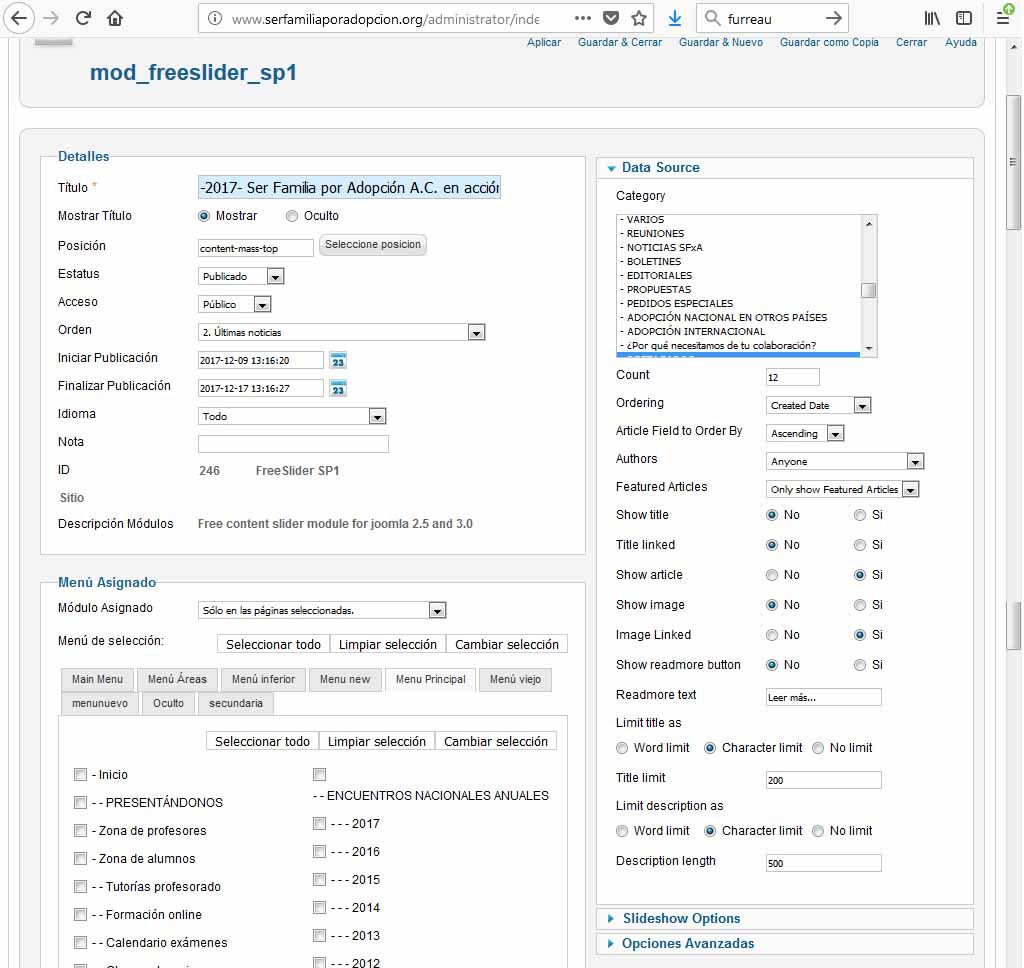
Task: Open the Ordering dropdown
Action: 818,406
